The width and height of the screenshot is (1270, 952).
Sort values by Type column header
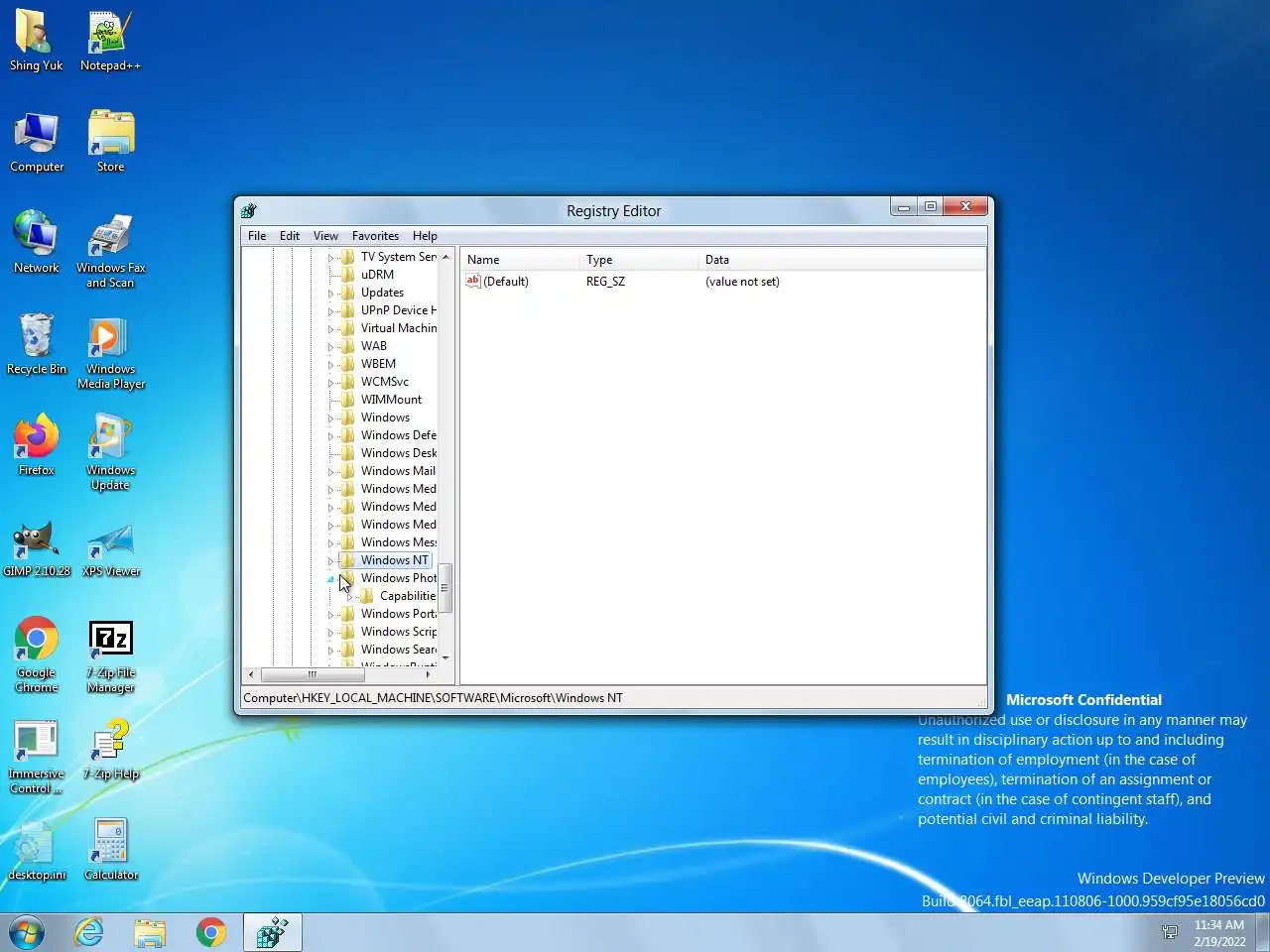tap(639, 260)
